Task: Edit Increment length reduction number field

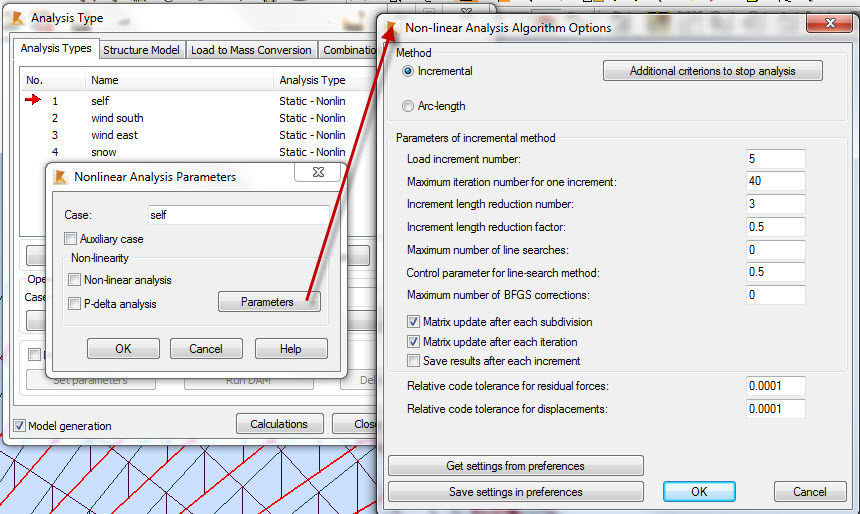Action: [776, 204]
